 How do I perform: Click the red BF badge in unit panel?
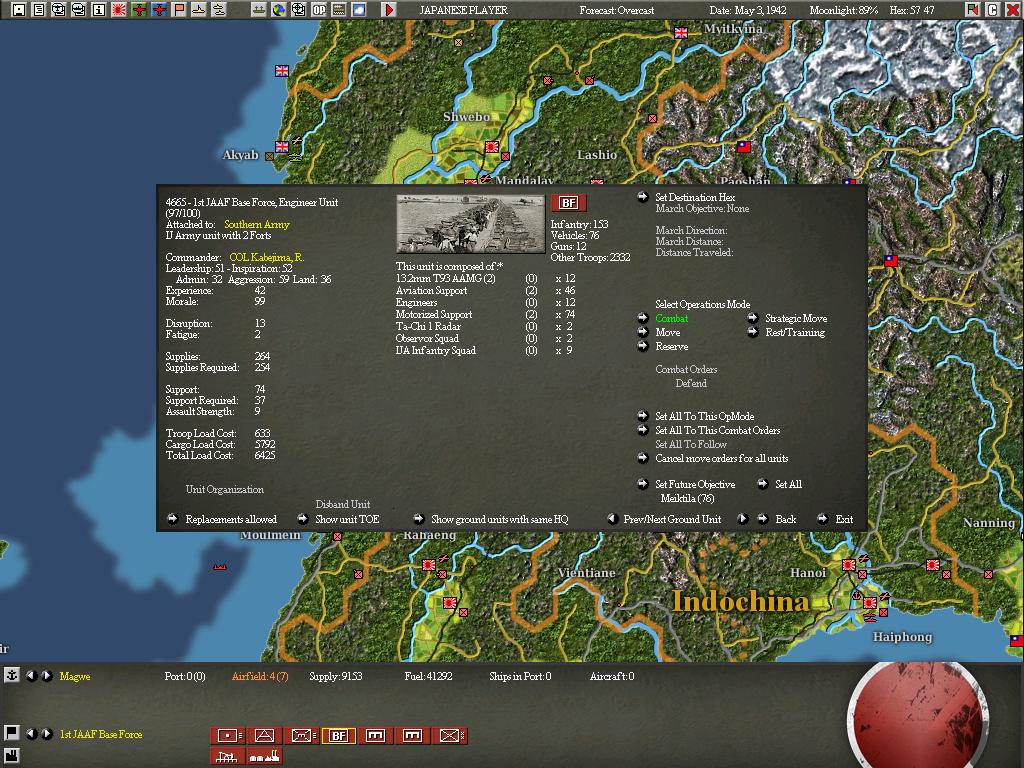coord(568,202)
